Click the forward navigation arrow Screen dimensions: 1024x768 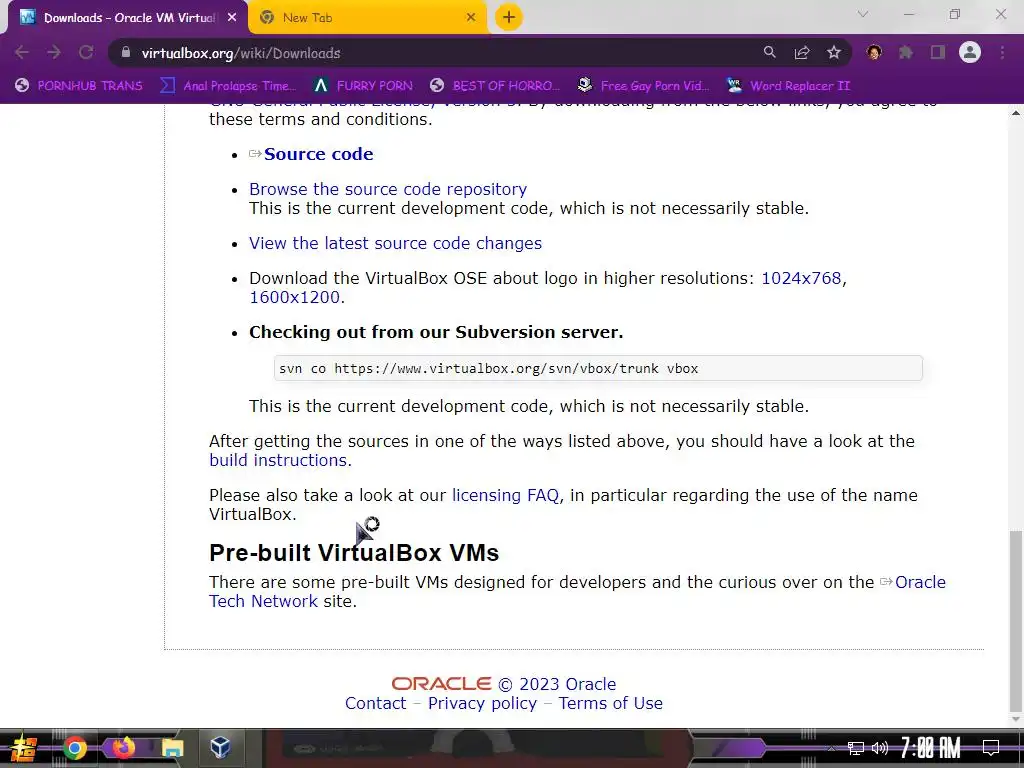pyautogui.click(x=54, y=52)
